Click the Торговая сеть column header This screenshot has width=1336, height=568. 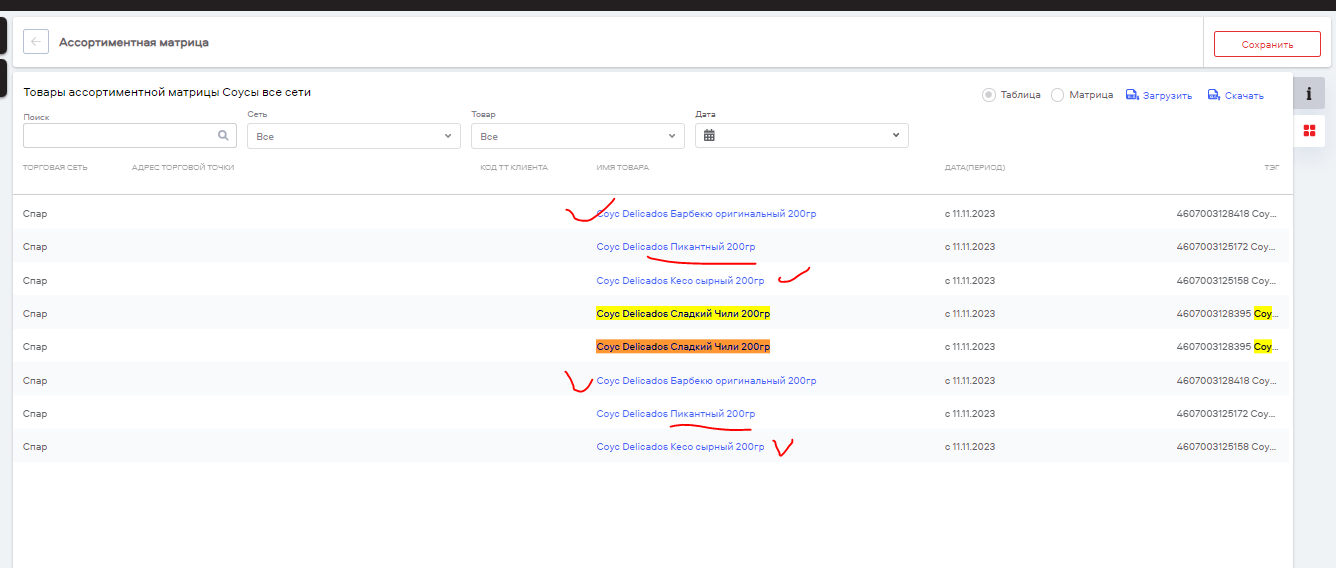click(x=55, y=168)
